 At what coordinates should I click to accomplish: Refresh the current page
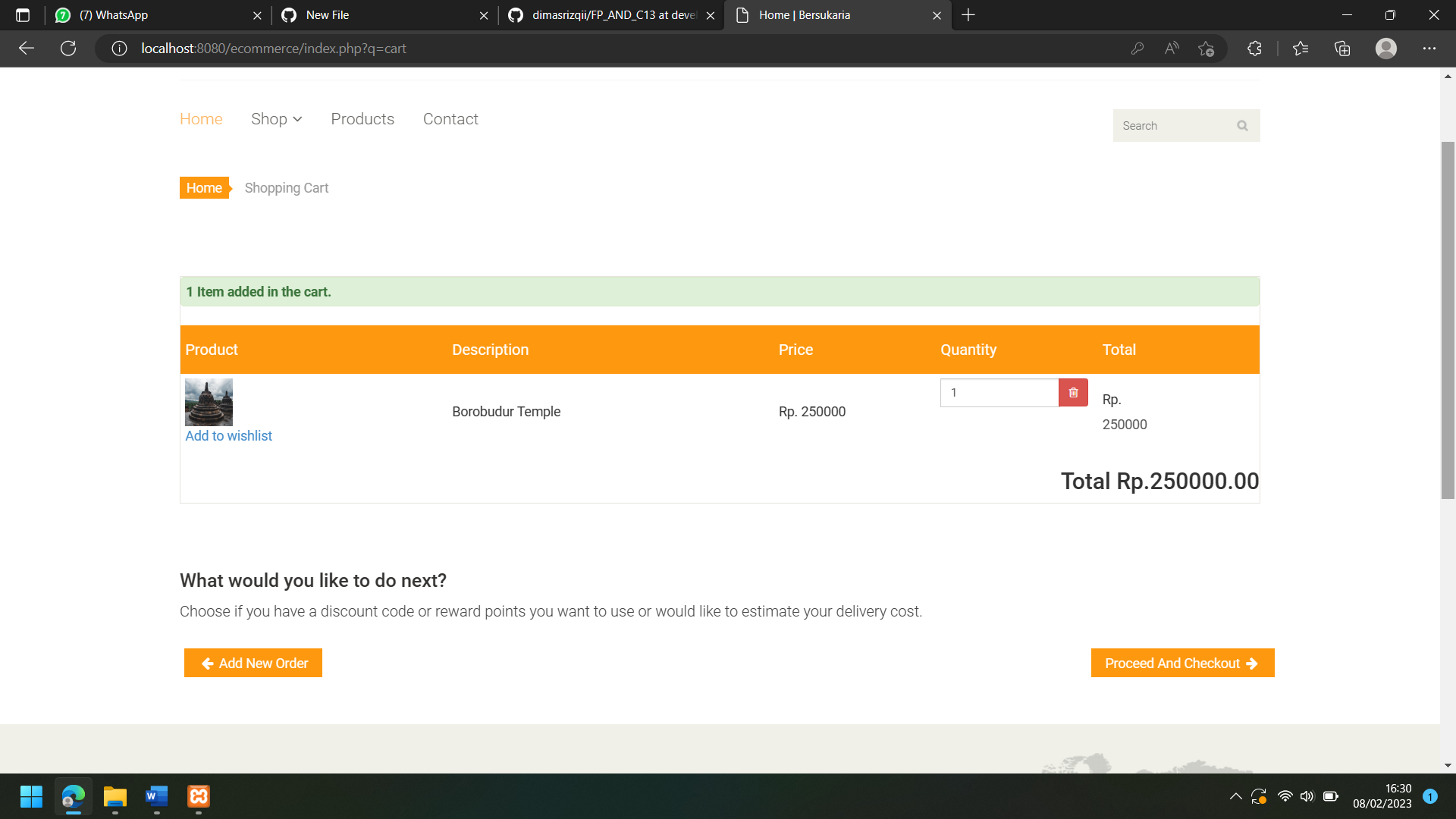pos(68,48)
